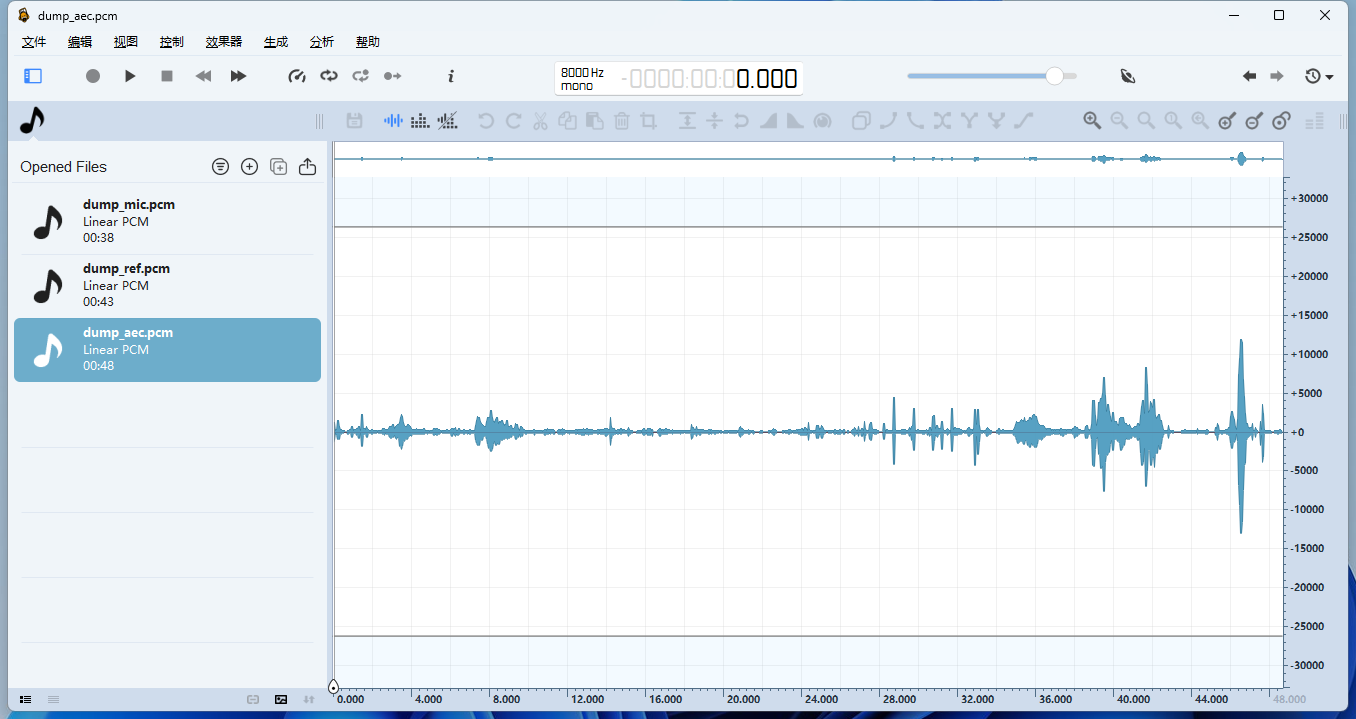Click the dot-and-arrow icon after loop buttons
Screen dimensions: 1356x719
click(x=393, y=76)
